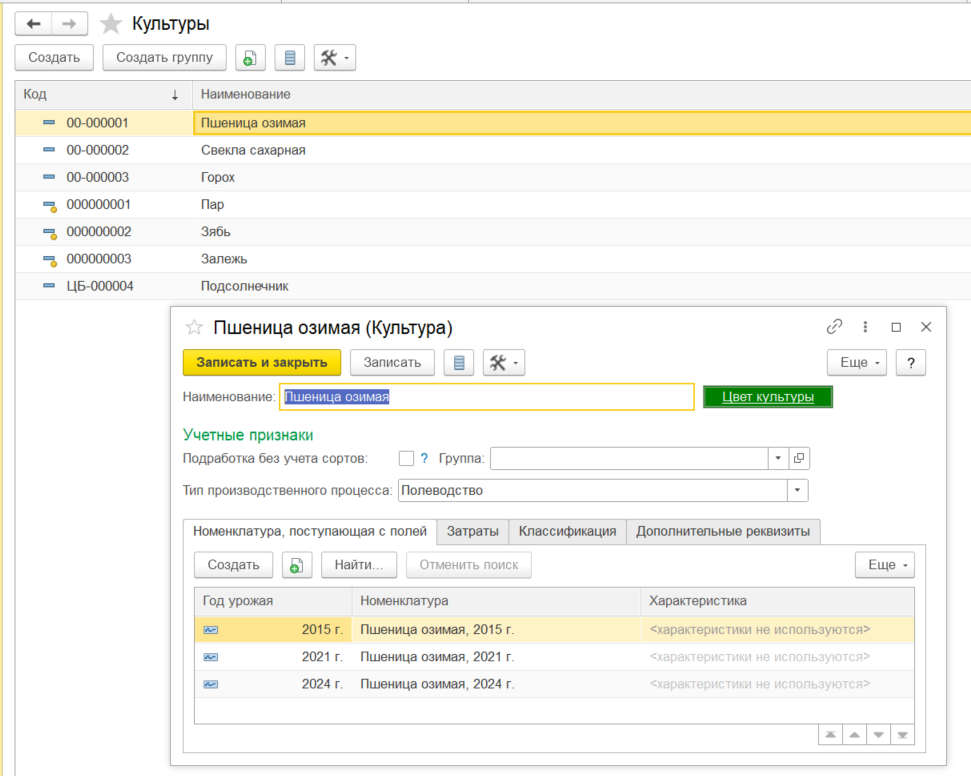The image size is (971, 776).
Task: Select Номенклатура, поступающая с полей tab
Action: [310, 531]
